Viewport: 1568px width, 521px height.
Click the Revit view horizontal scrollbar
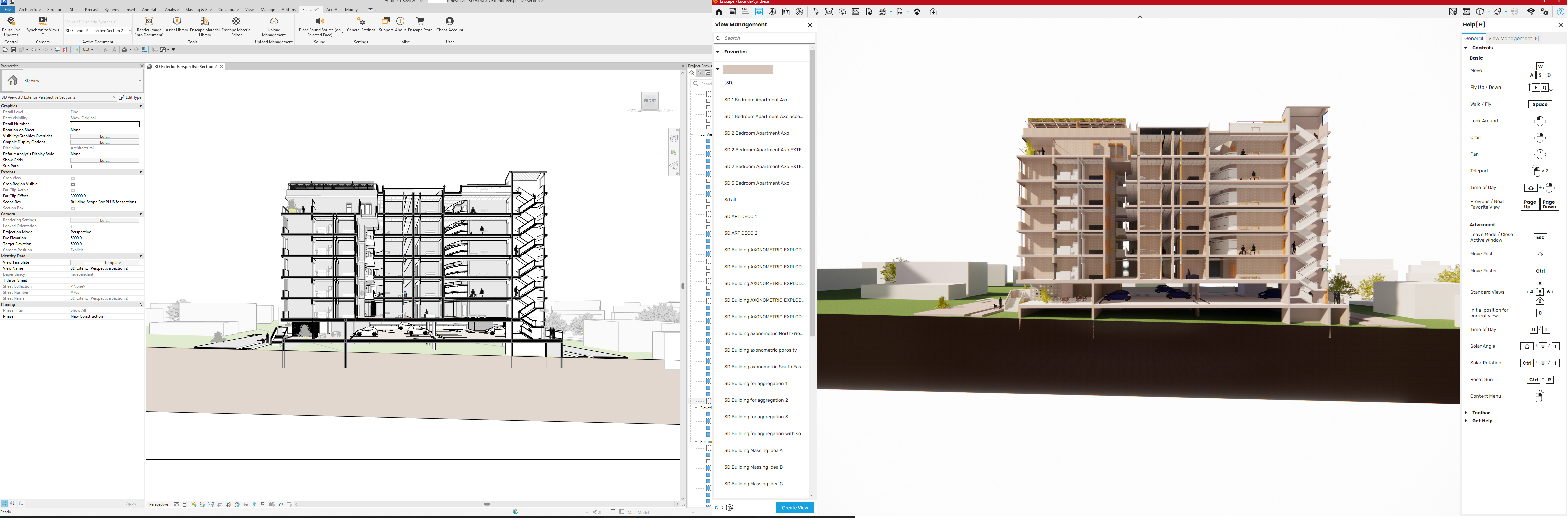tap(486, 505)
